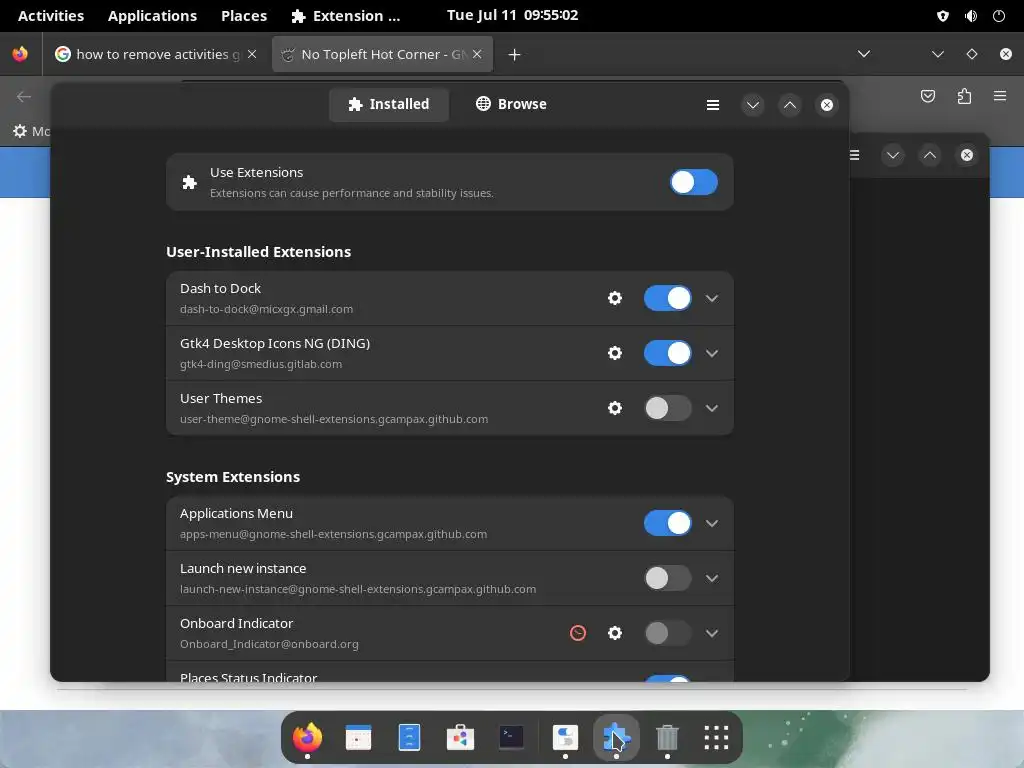The width and height of the screenshot is (1024, 768).
Task: Switch to the Installed tab
Action: [389, 104]
